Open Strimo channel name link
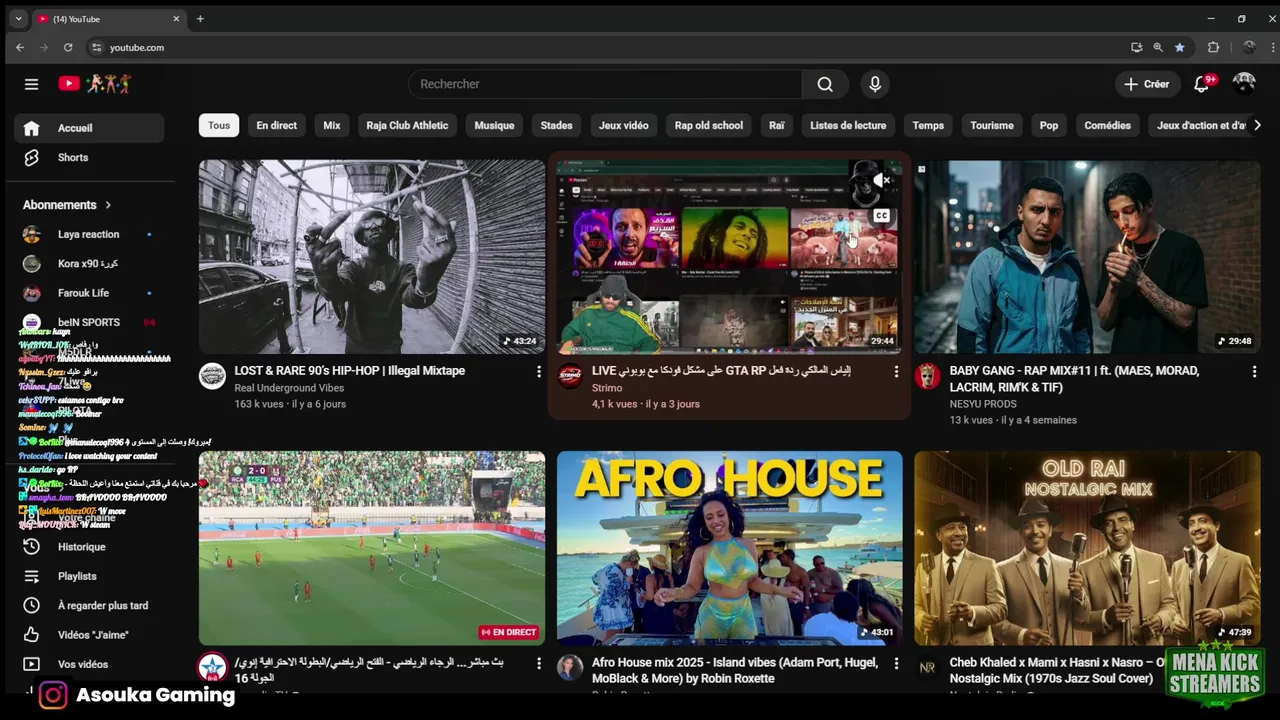 point(607,388)
